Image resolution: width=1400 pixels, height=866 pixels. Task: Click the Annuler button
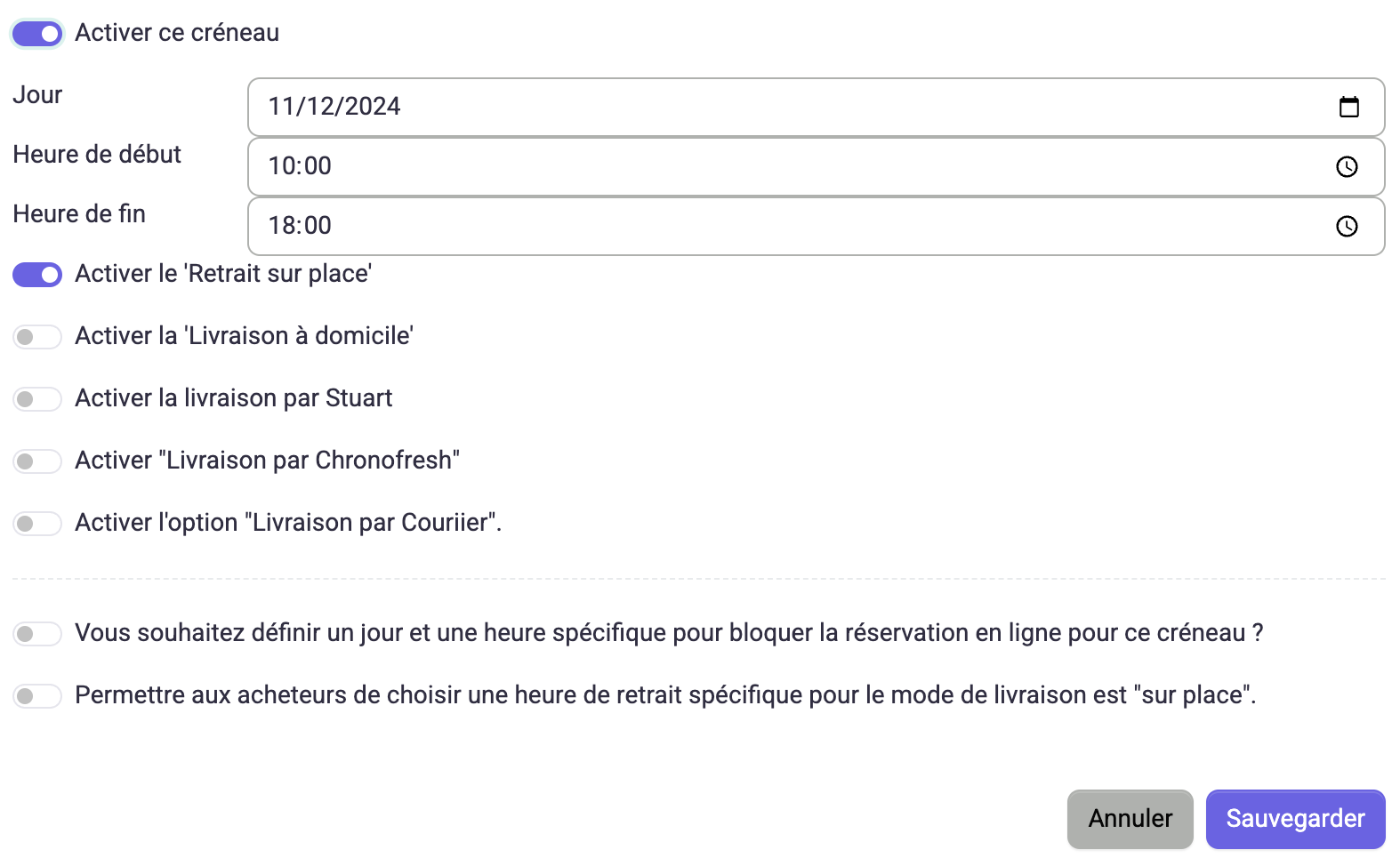1130,819
